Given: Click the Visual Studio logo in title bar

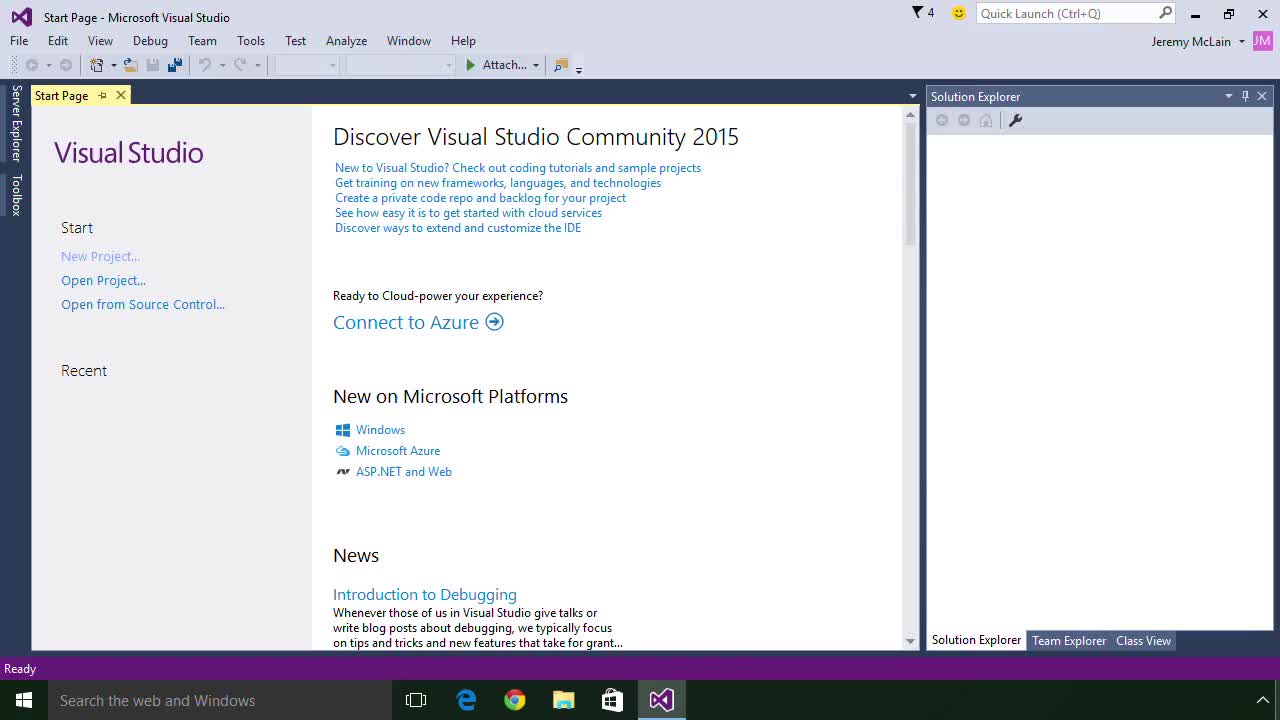Looking at the screenshot, I should coord(21,17).
